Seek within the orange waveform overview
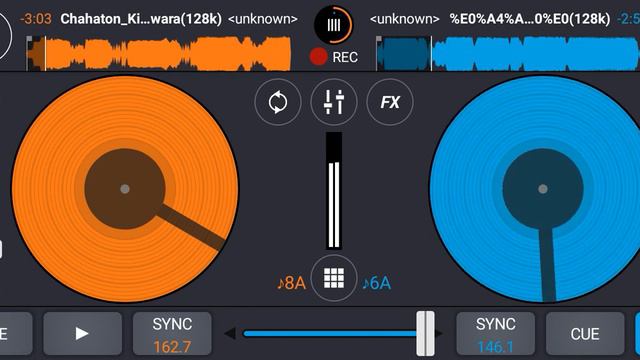 pyautogui.click(x=158, y=53)
